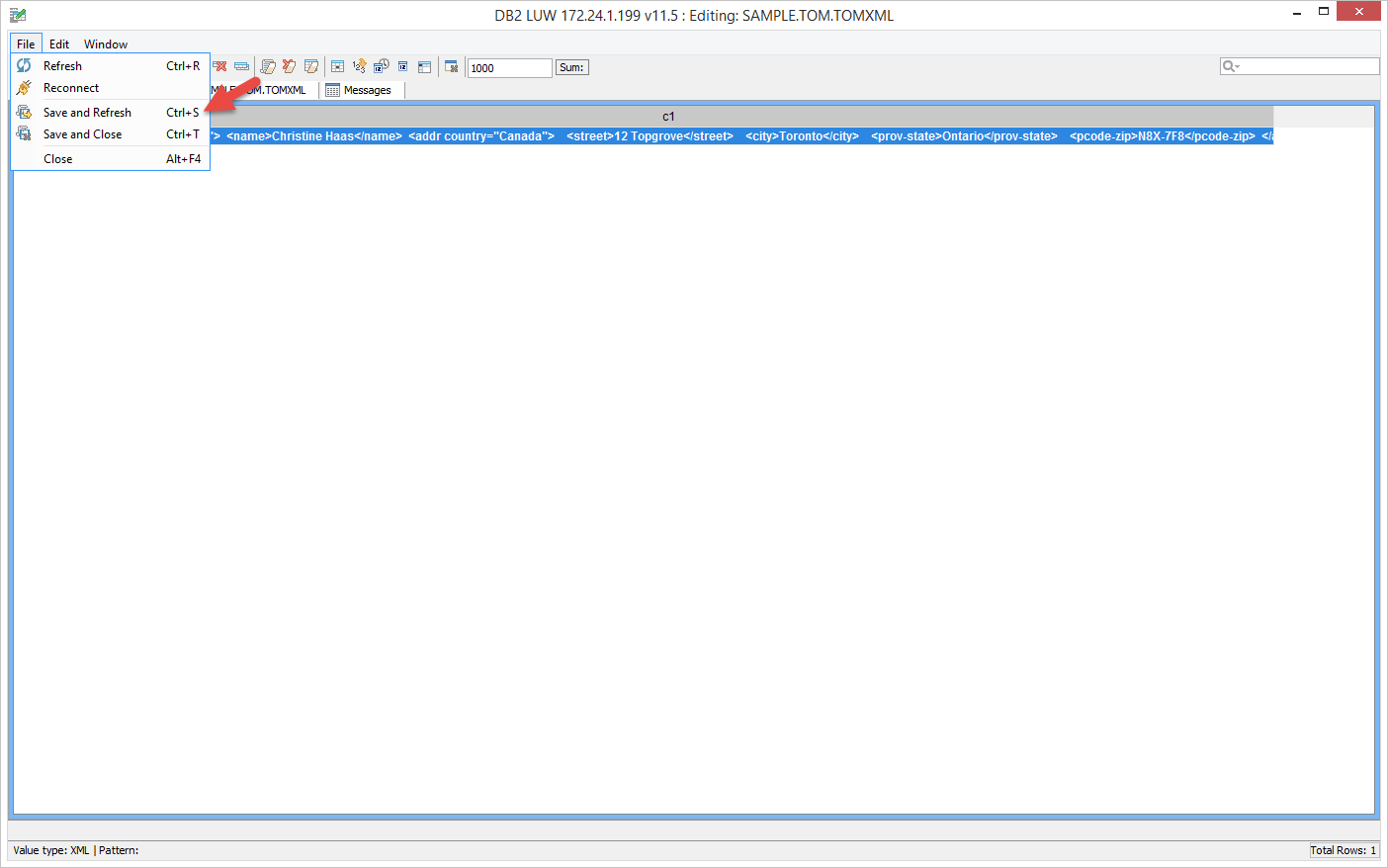Click the c1 column header
The height and width of the screenshot is (868, 1388).
(x=668, y=117)
